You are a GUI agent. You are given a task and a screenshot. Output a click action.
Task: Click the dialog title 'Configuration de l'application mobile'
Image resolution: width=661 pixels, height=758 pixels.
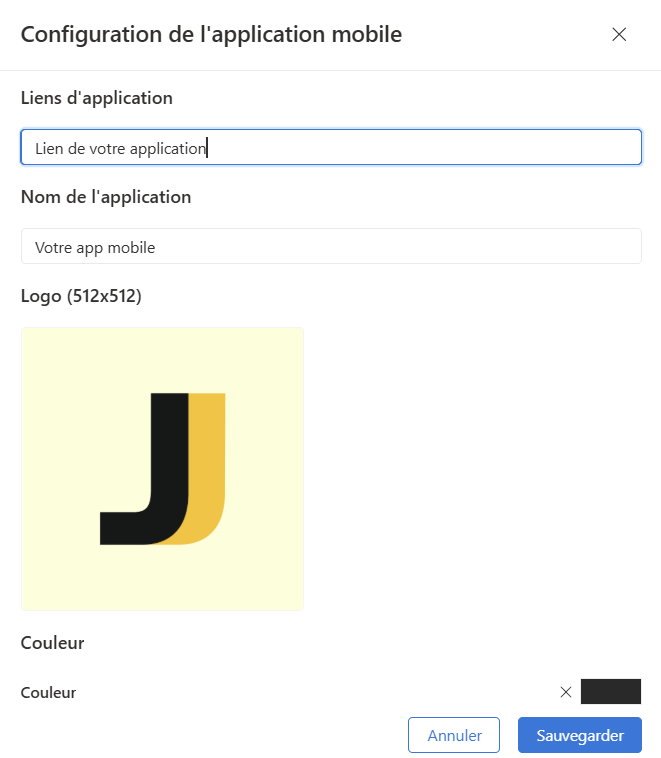(211, 34)
